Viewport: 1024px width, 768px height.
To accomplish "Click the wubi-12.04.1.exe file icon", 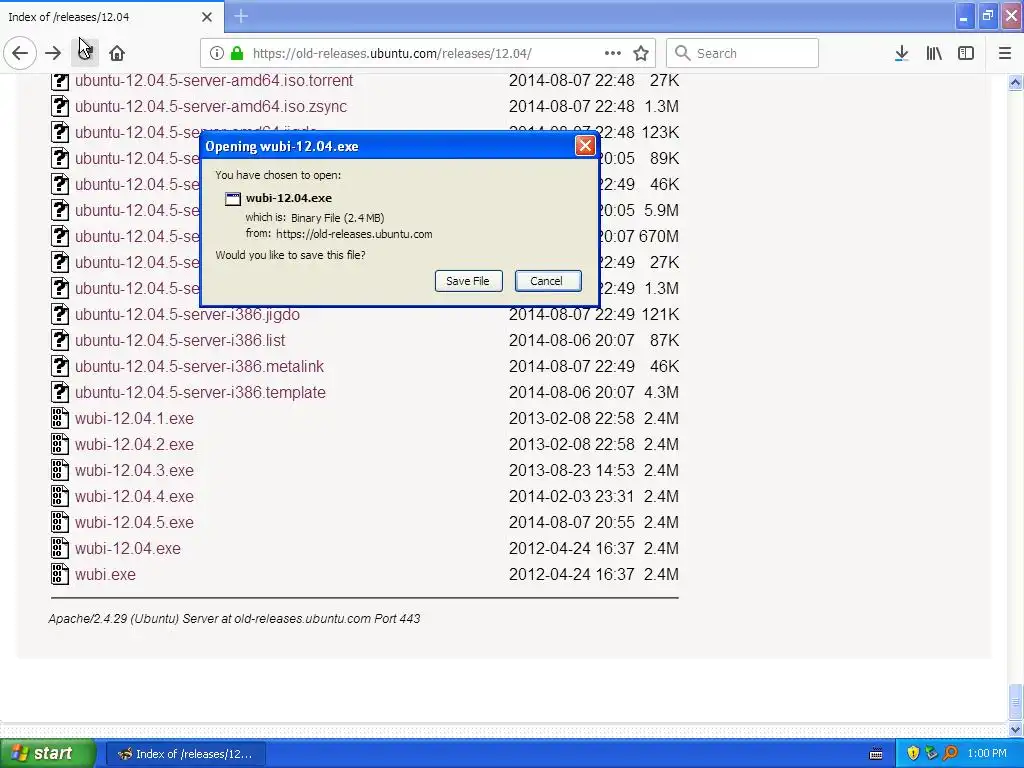I will coord(59,418).
